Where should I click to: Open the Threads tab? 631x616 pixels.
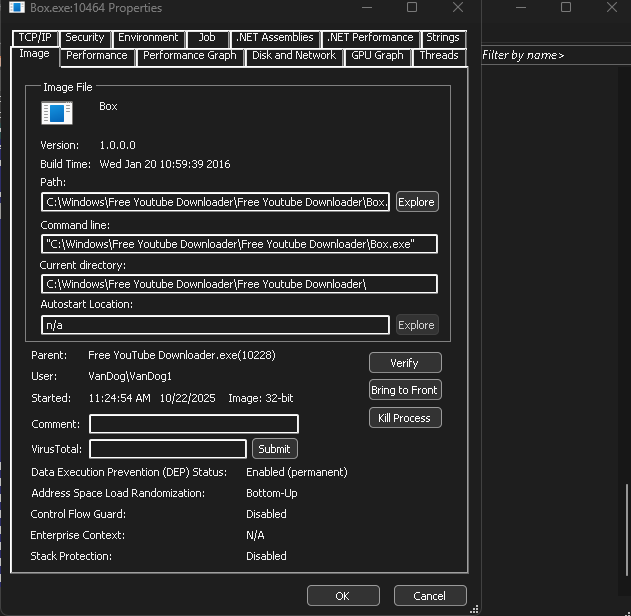[439, 56]
